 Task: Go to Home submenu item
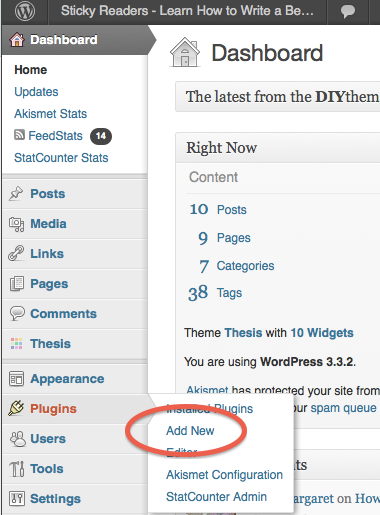pos(31,70)
